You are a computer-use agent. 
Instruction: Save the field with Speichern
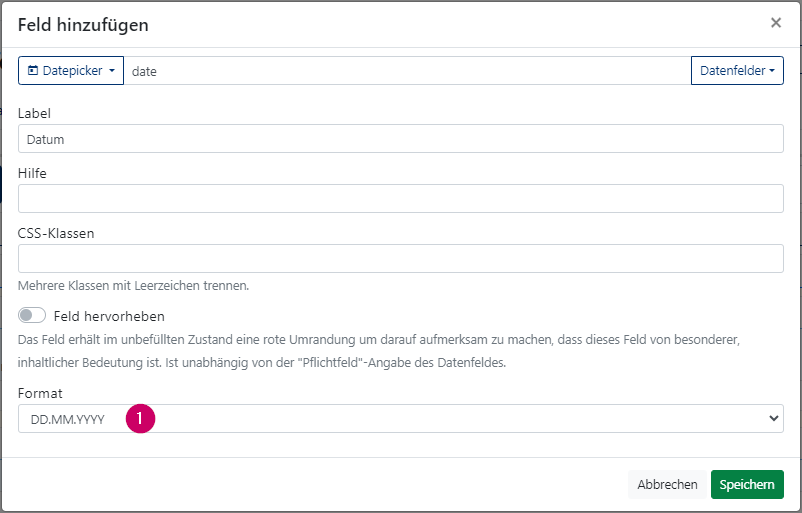747,484
